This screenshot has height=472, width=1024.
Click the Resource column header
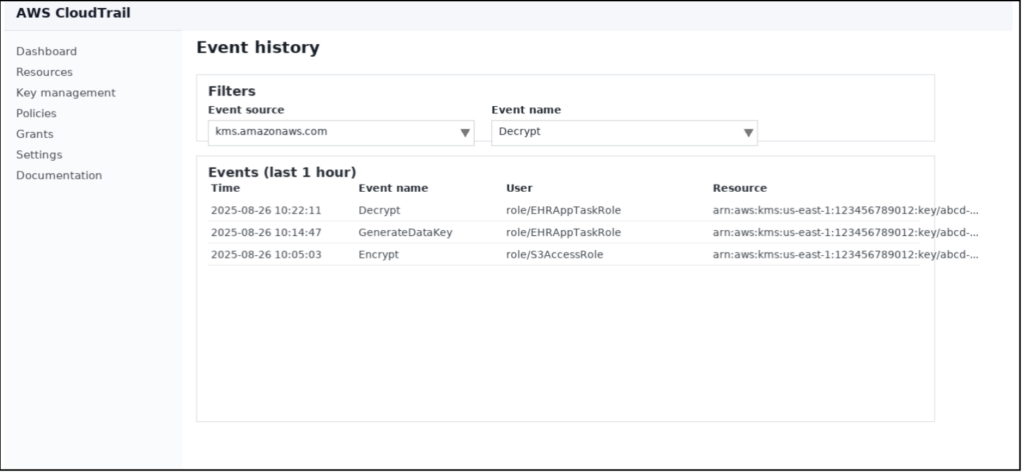[x=739, y=188]
